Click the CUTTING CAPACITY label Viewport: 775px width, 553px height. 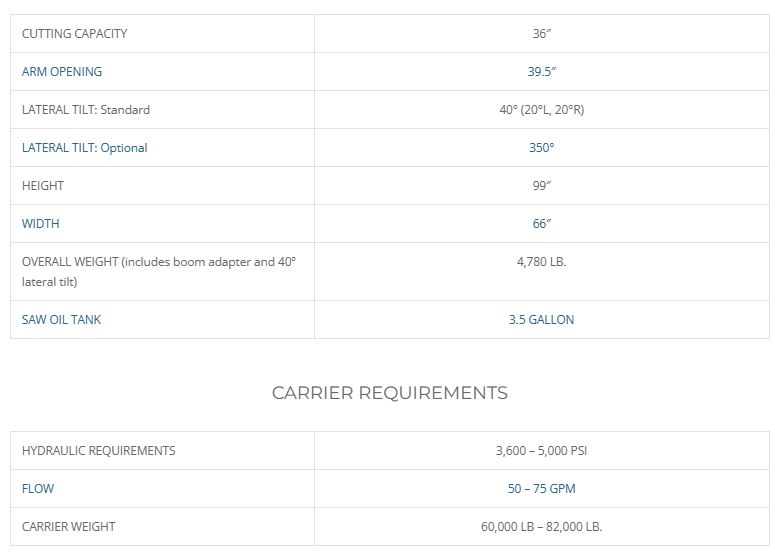74,34
